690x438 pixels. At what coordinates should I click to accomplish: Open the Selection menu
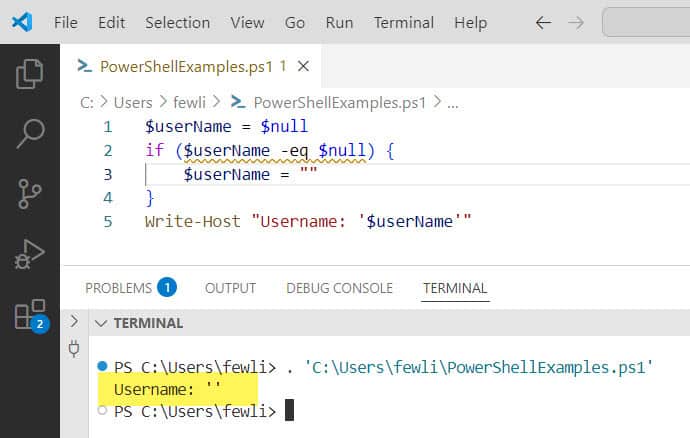coord(177,22)
